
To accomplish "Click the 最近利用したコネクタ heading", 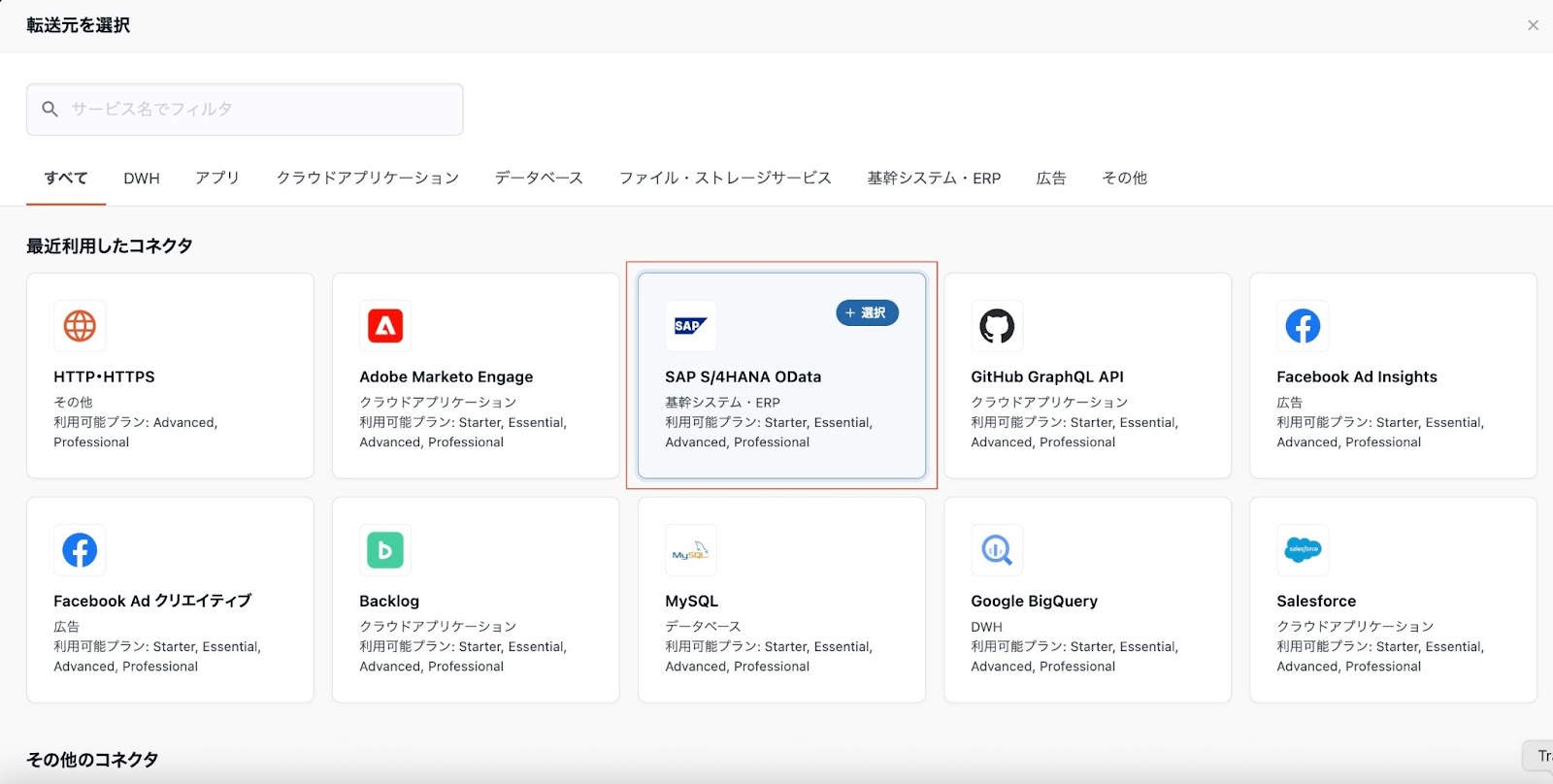I will point(110,246).
